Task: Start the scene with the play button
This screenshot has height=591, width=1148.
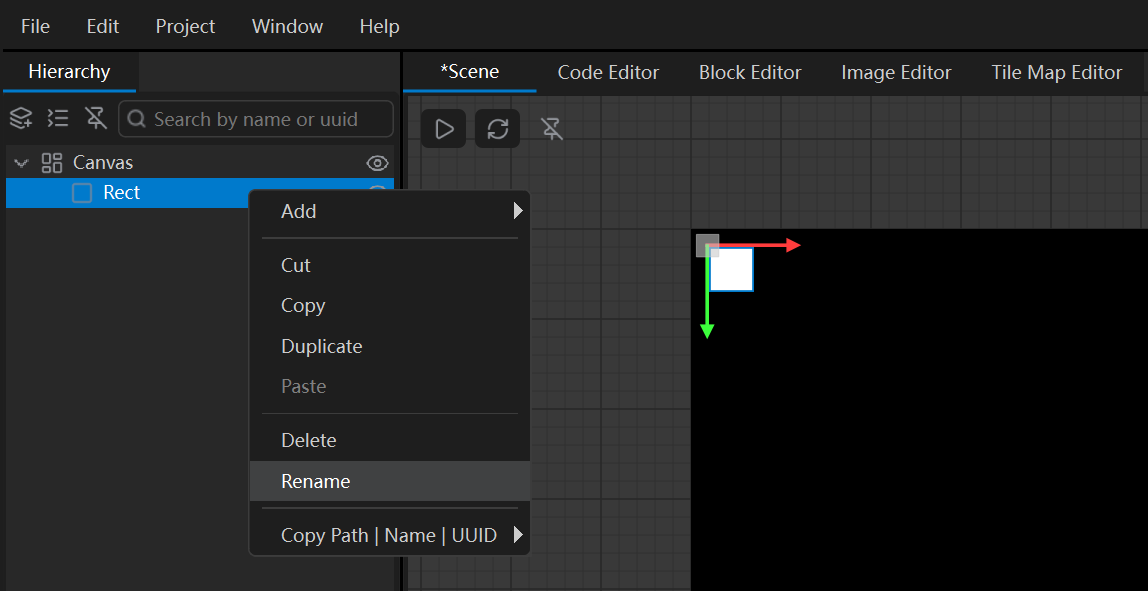Action: pos(444,129)
